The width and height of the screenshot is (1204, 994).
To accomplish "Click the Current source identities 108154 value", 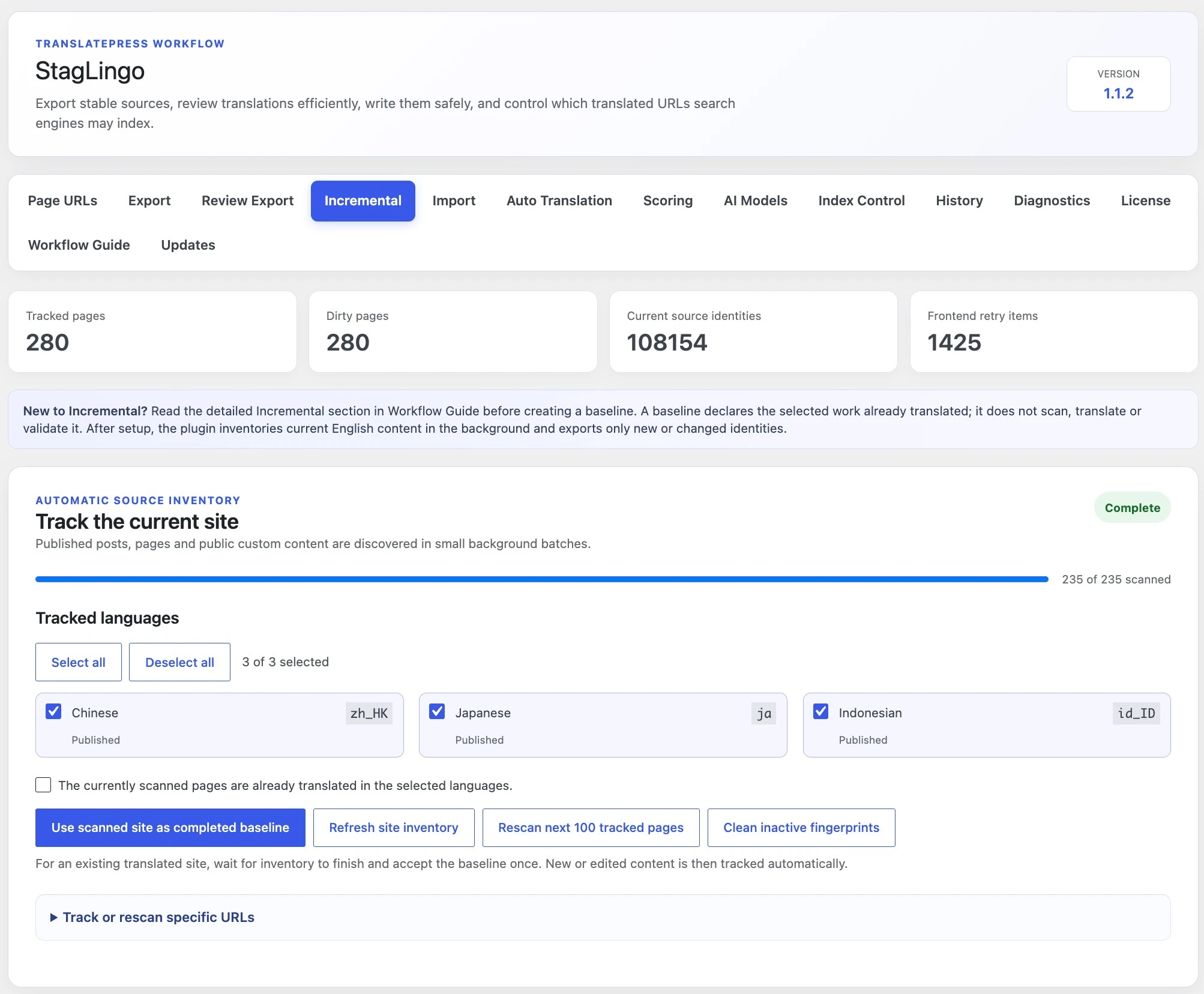I will pos(667,343).
